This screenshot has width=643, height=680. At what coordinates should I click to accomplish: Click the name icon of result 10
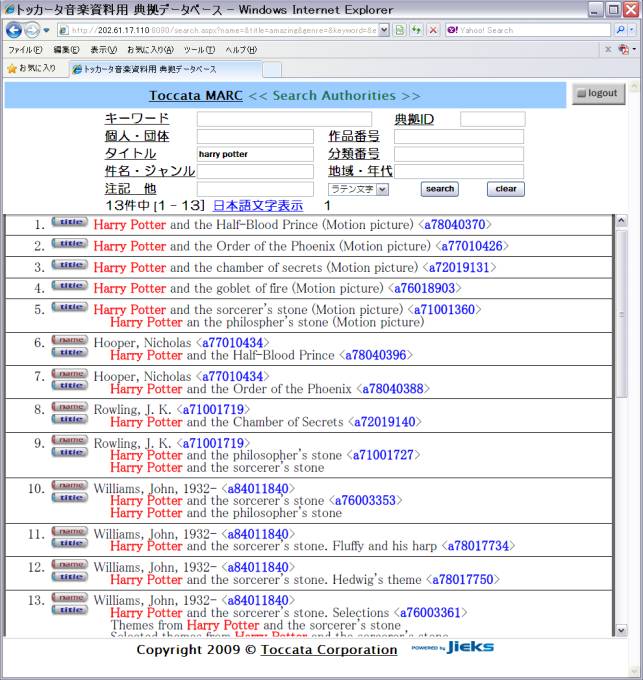coord(69,485)
